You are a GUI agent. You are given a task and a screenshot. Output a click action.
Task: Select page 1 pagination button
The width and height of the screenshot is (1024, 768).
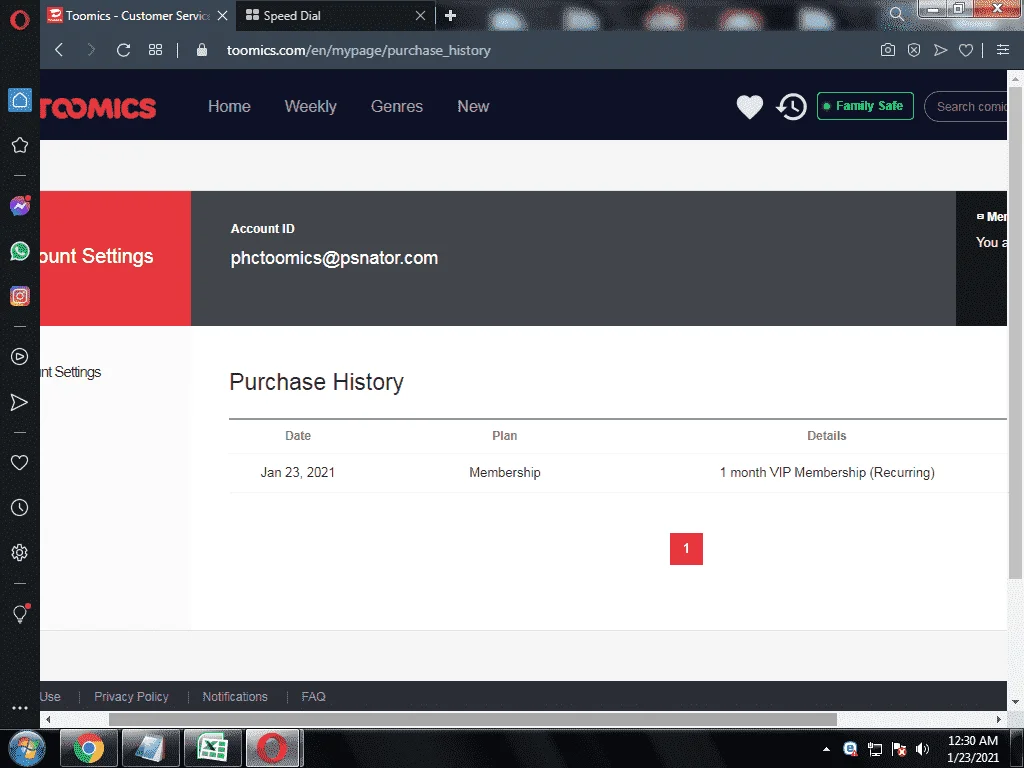[x=686, y=549]
